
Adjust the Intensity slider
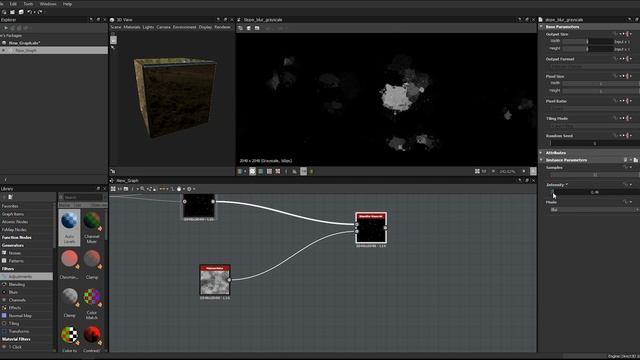click(x=594, y=192)
